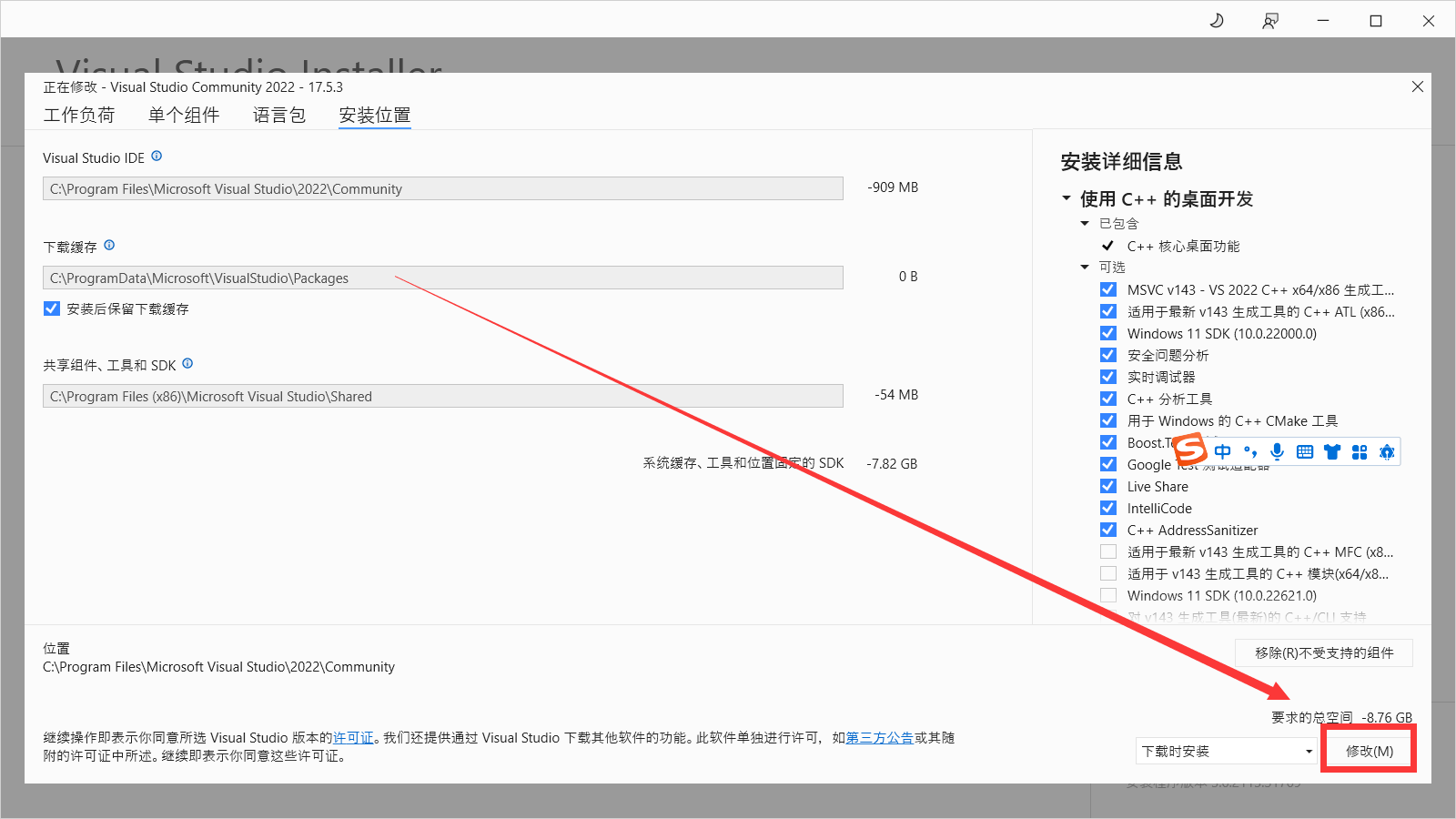
Task: Click Visual Studio IDE path field
Action: click(443, 188)
